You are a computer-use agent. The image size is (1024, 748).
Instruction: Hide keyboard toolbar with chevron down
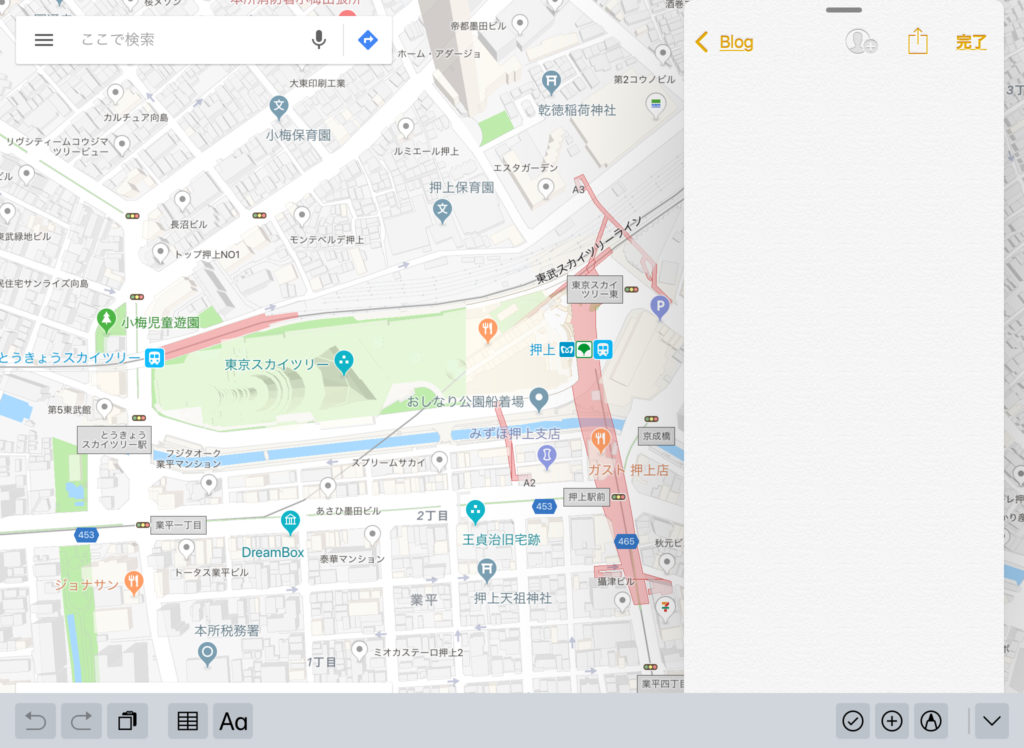[992, 721]
